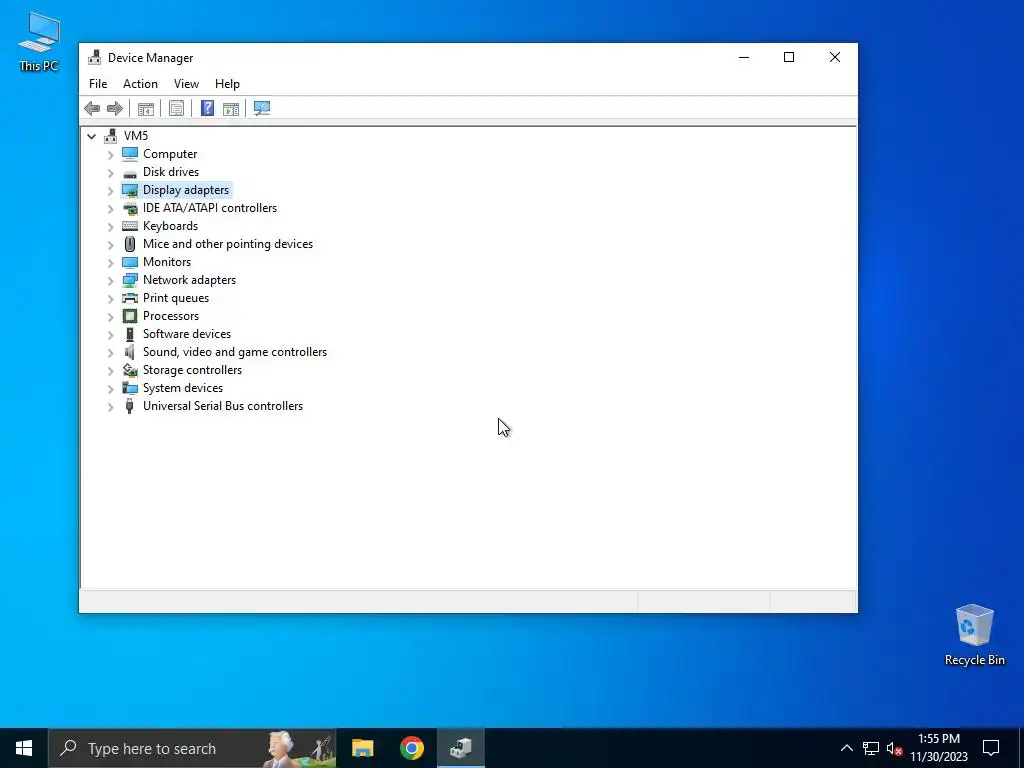Click the Device Manager title bar icon

pyautogui.click(x=95, y=57)
